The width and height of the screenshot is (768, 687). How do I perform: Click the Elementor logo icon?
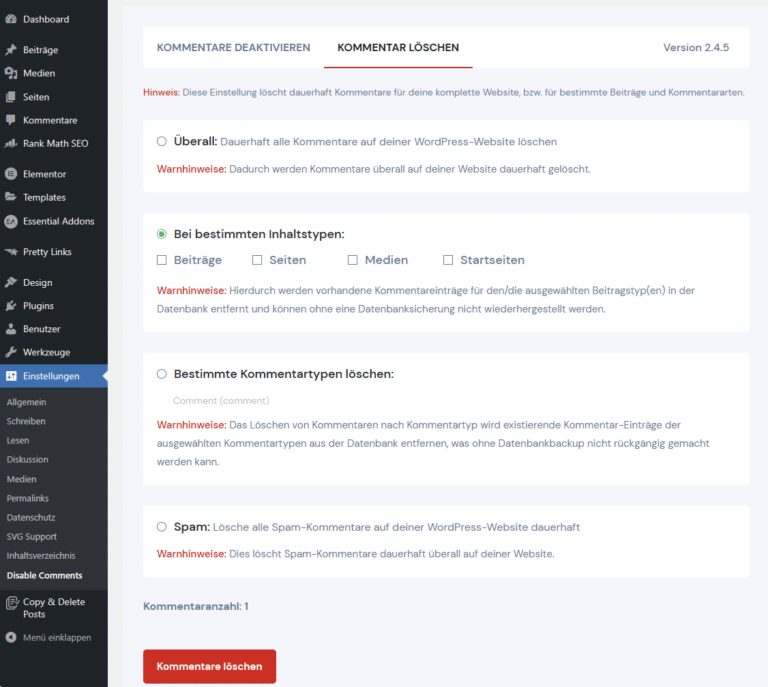click(x=11, y=174)
